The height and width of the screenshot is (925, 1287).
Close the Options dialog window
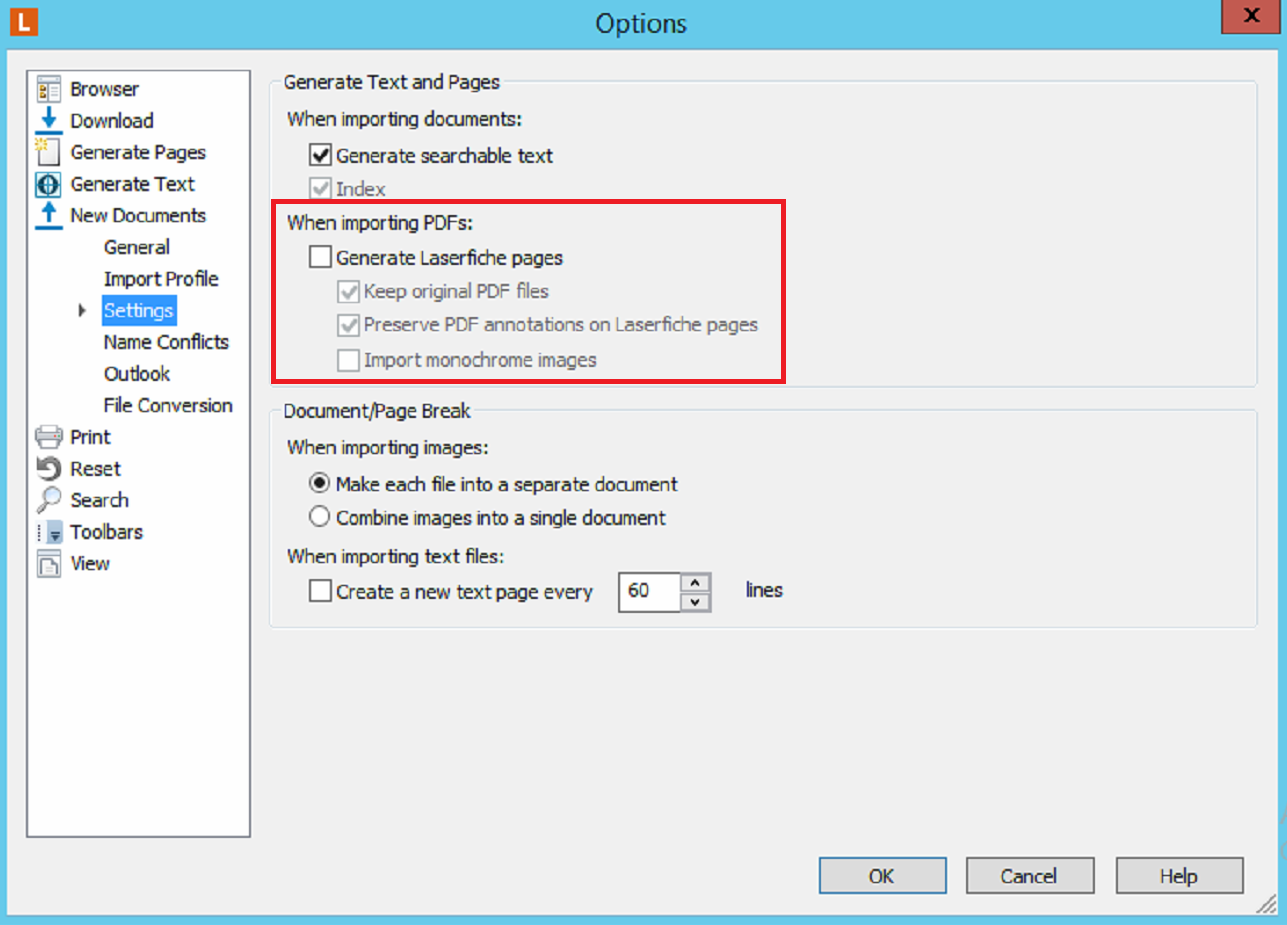point(1251,17)
